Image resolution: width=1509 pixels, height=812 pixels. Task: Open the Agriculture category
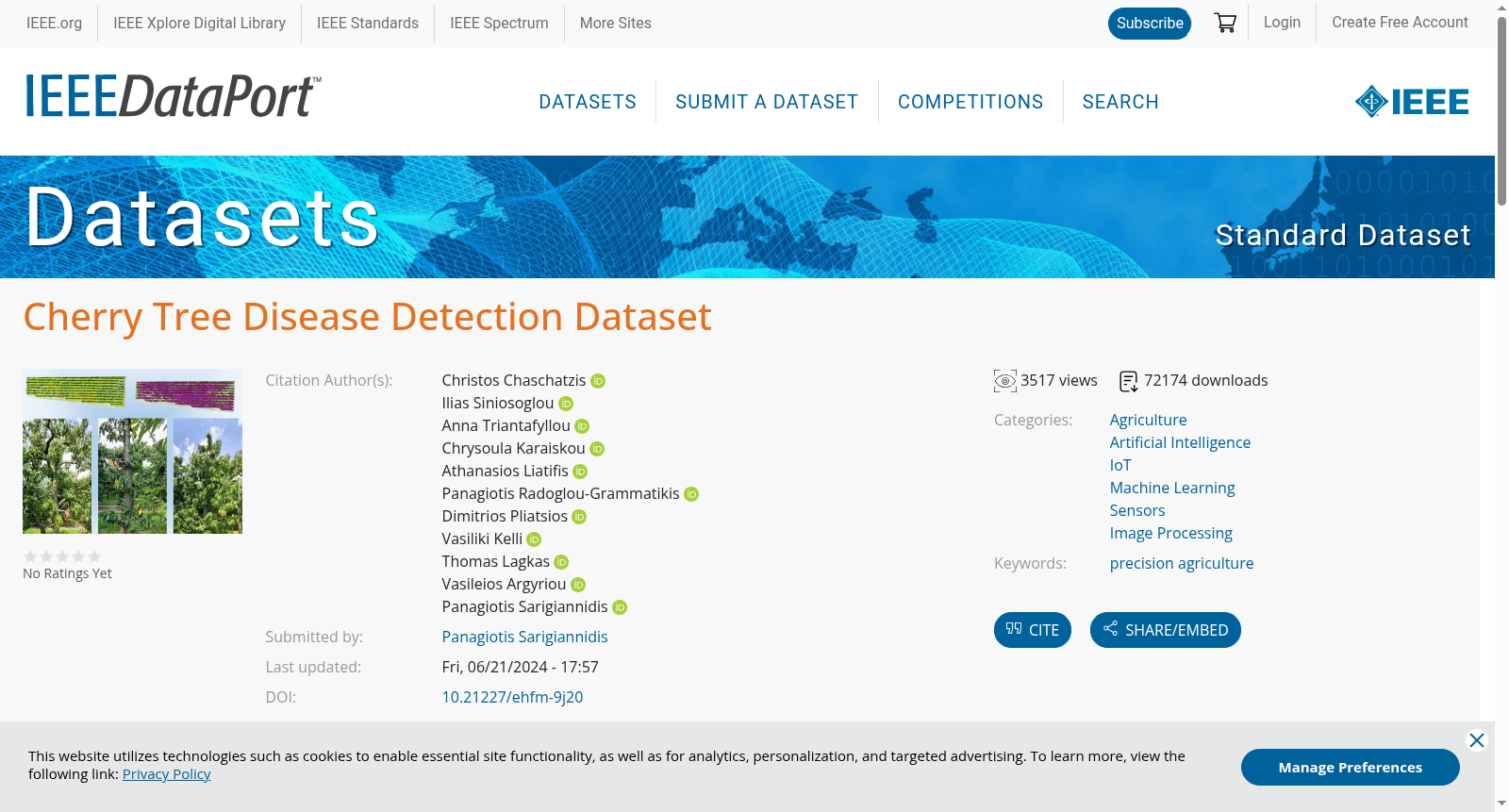(x=1148, y=421)
